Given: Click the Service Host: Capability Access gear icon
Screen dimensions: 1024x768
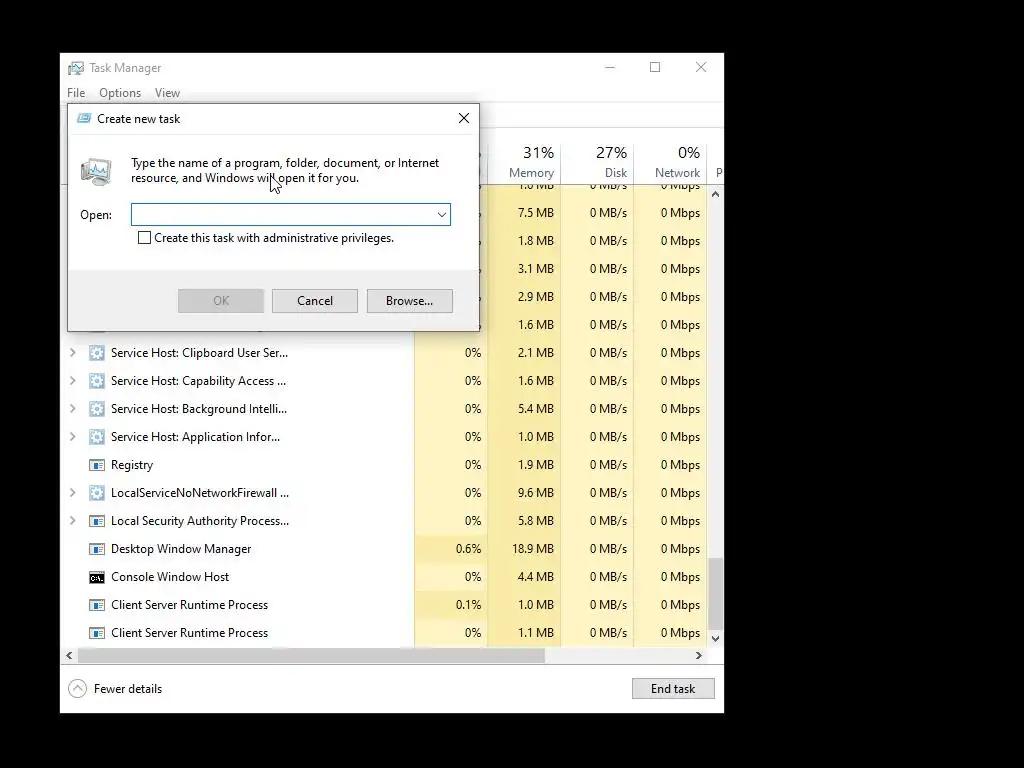Looking at the screenshot, I should pos(97,381).
